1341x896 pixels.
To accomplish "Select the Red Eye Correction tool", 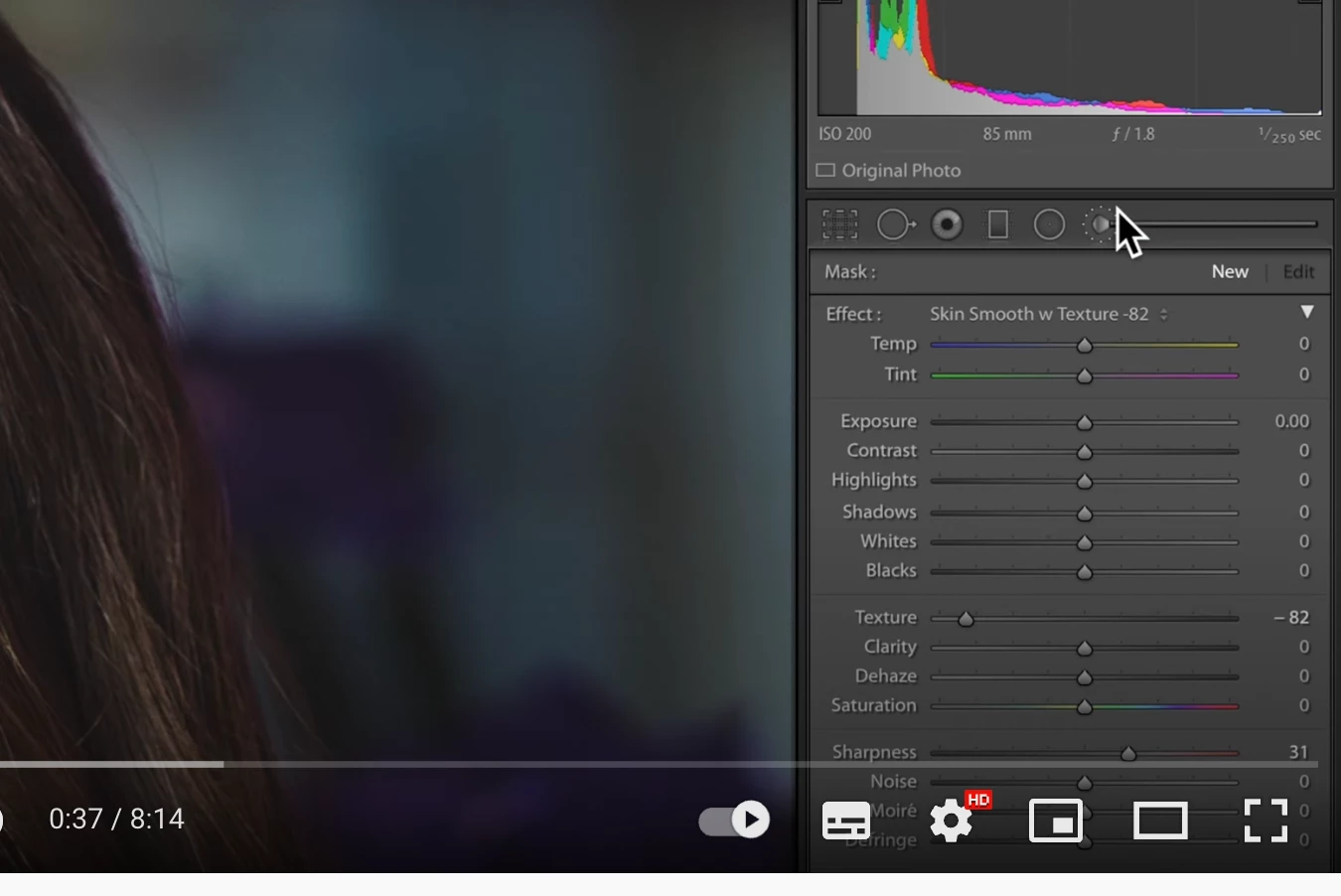I will pyautogui.click(x=947, y=224).
